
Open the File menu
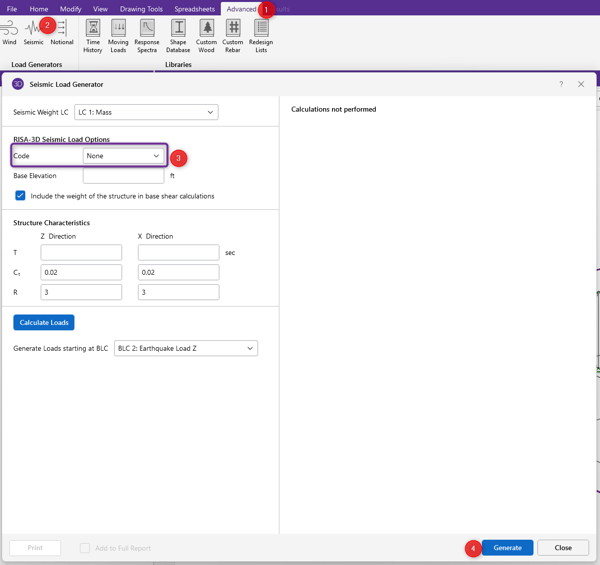(12, 9)
